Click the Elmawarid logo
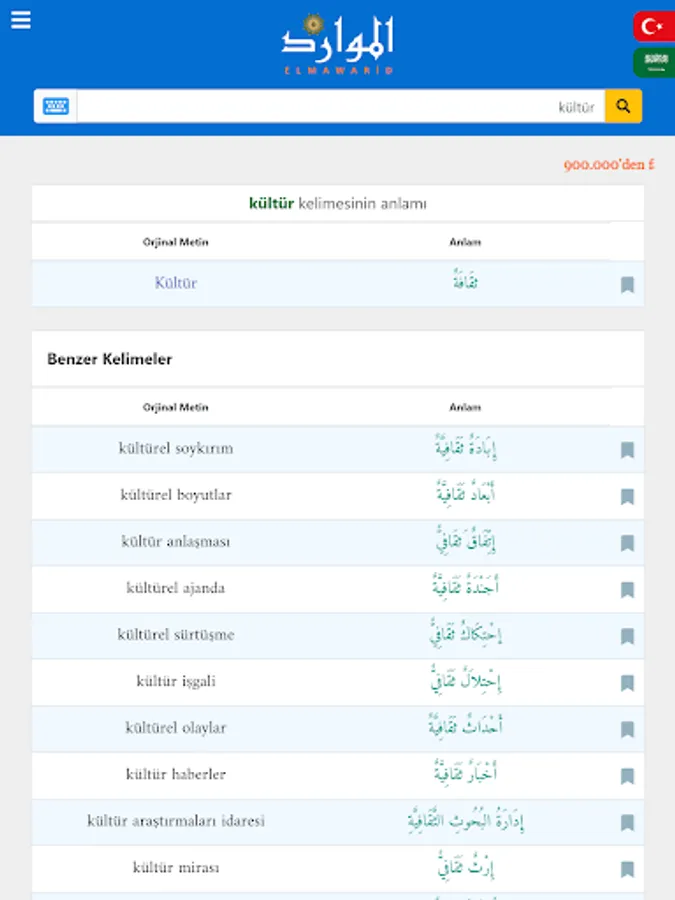Image resolution: width=675 pixels, height=900 pixels. [x=338, y=44]
